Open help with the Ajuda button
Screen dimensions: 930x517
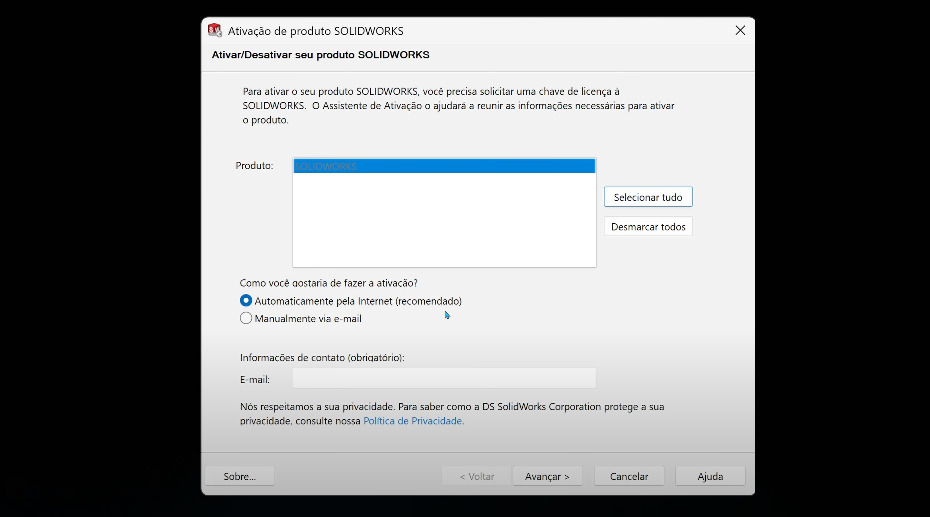(x=710, y=476)
